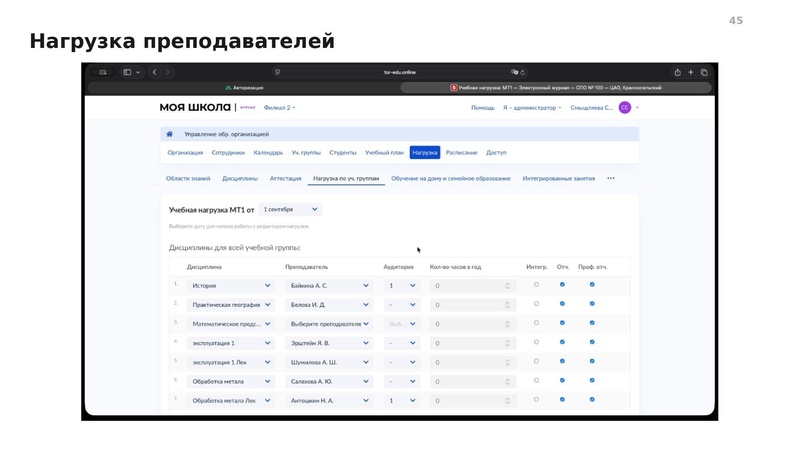This screenshot has height=450, width=800.
Task: Open the Студенты menu item
Action: (x=343, y=153)
